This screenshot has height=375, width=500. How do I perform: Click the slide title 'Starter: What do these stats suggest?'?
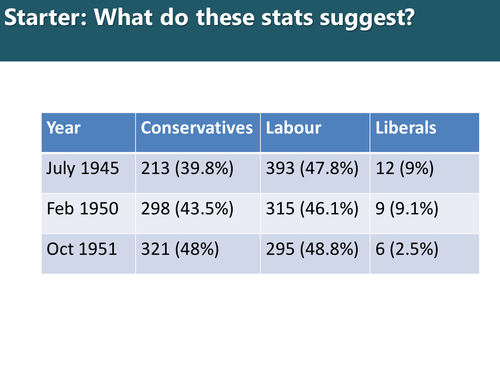[209, 17]
